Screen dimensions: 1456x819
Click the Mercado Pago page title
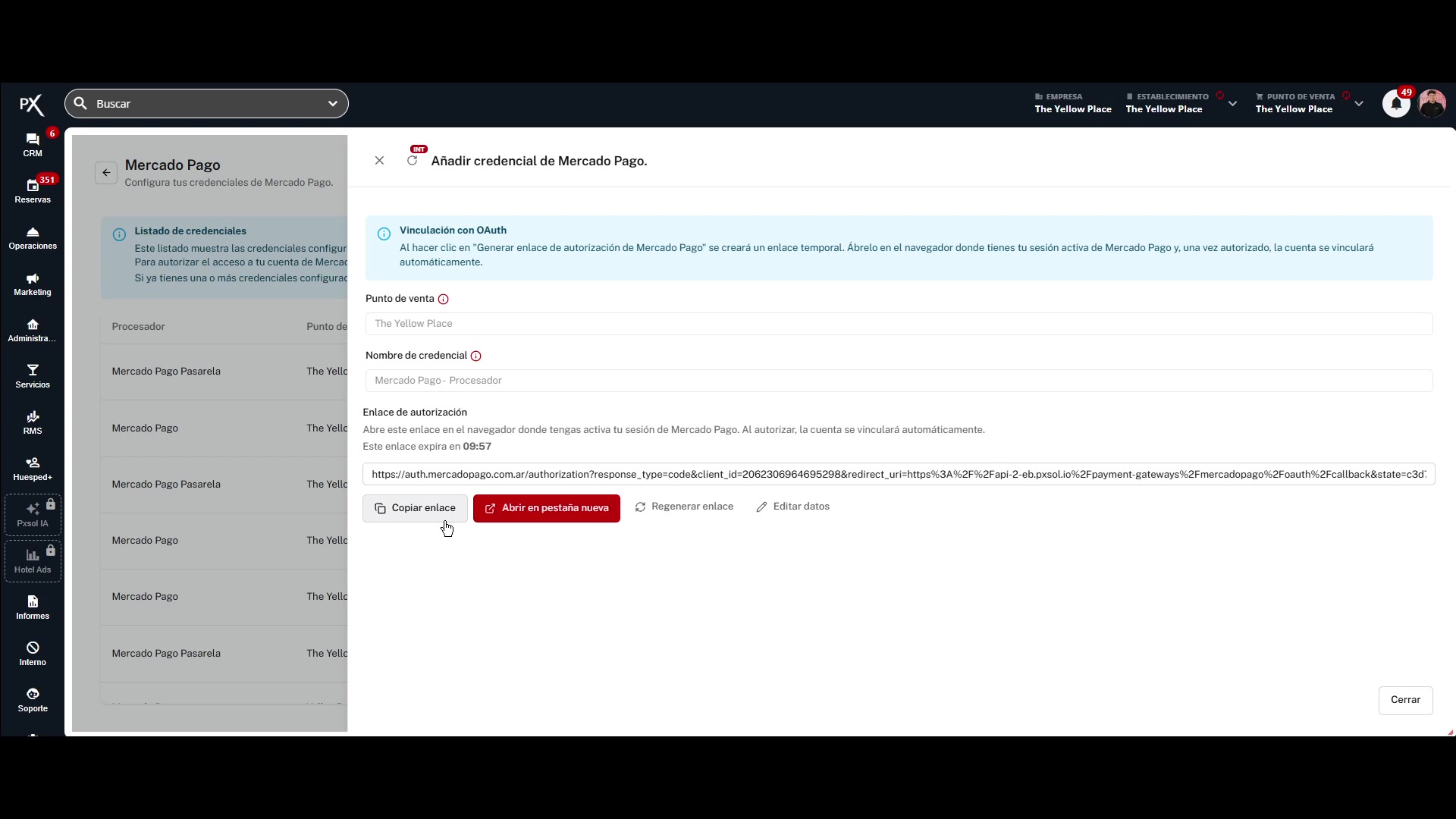coord(172,165)
